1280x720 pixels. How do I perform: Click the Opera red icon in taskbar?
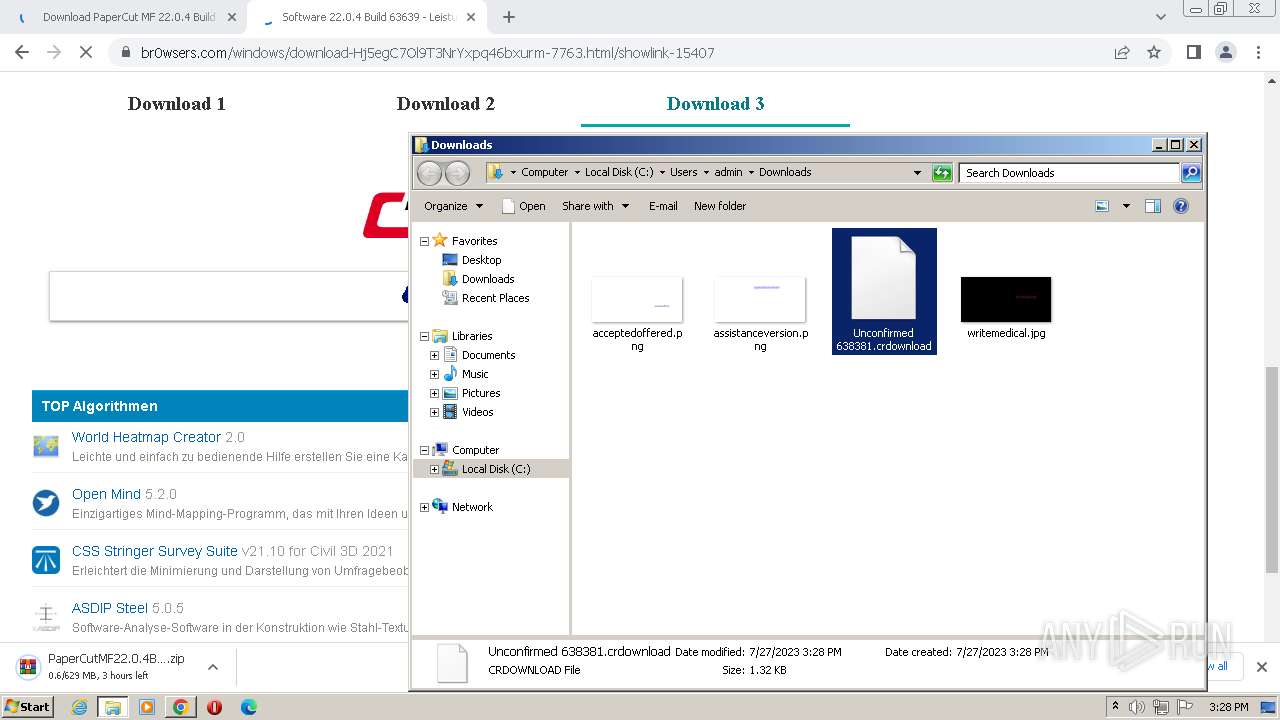point(214,707)
